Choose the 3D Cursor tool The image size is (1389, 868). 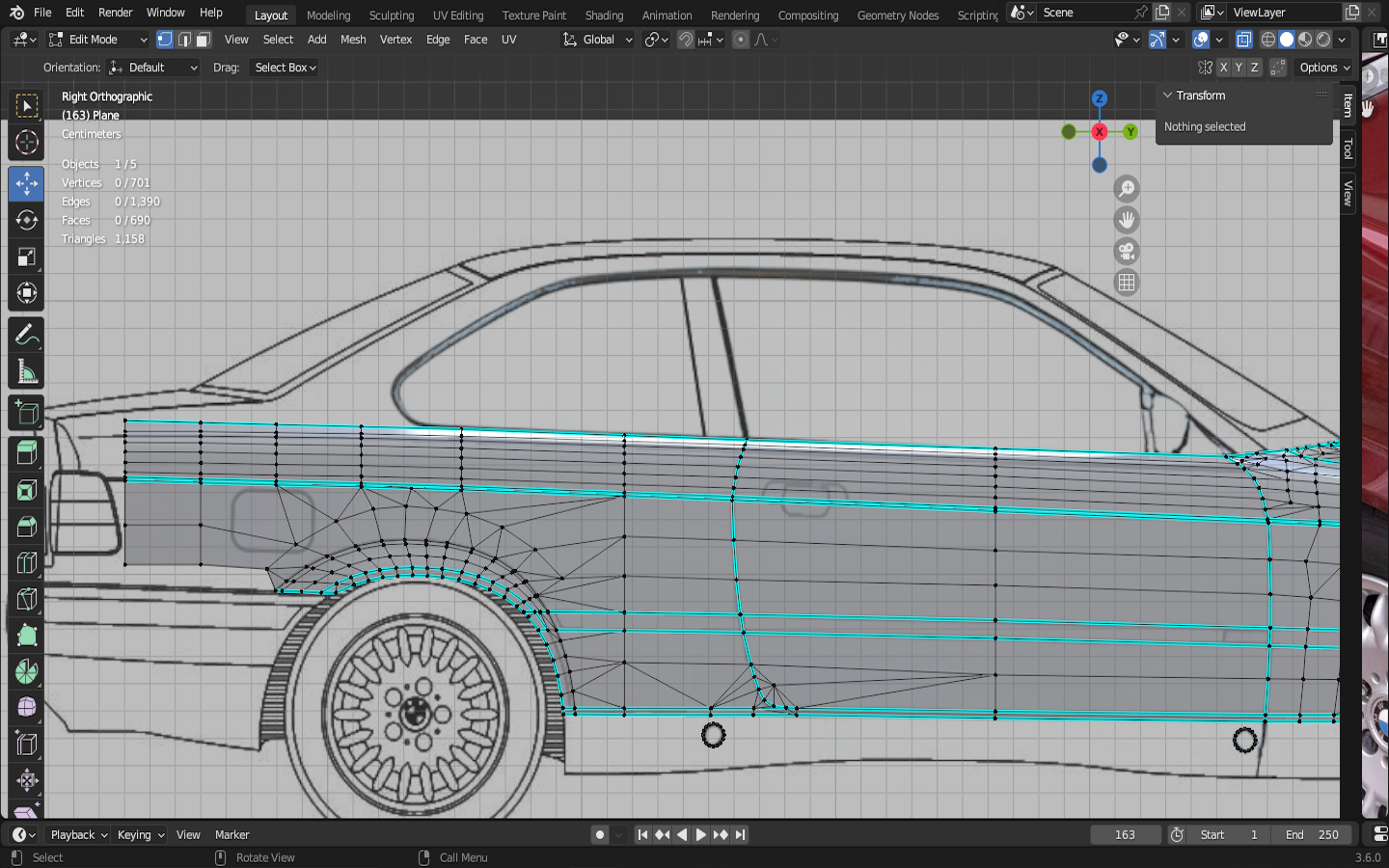(x=26, y=143)
